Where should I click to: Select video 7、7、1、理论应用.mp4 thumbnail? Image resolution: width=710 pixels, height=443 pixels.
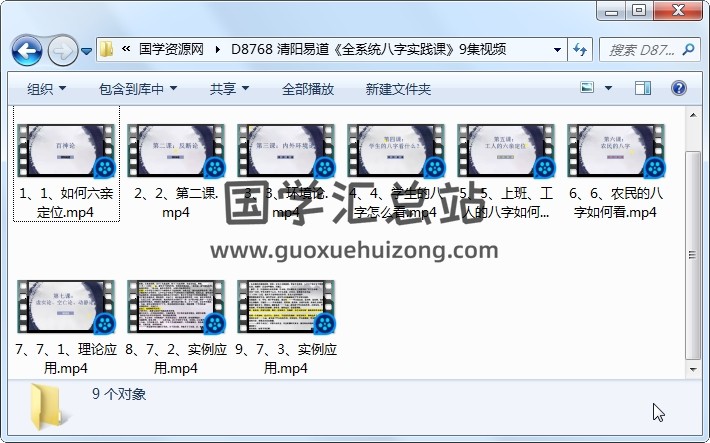point(66,306)
